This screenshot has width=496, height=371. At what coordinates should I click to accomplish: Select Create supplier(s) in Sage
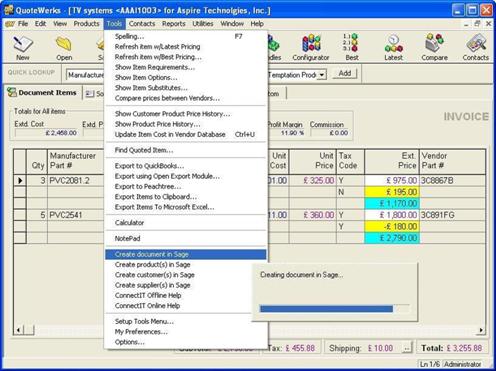pyautogui.click(x=179, y=285)
